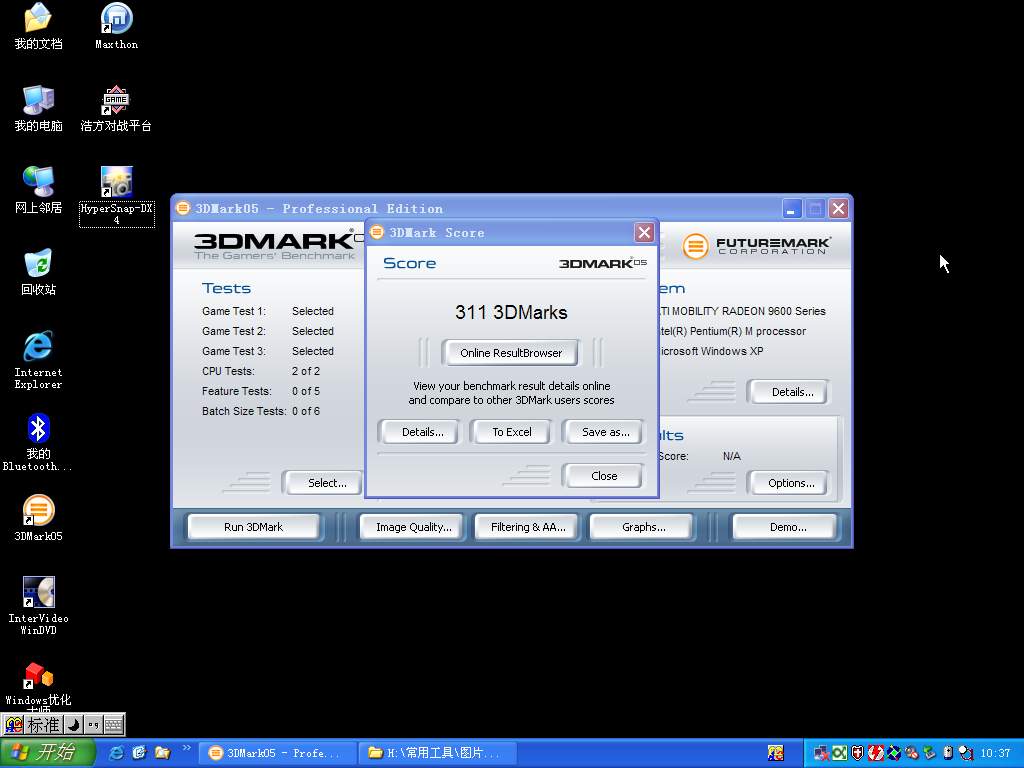Click the 3DMark05 main window title bar
Image resolution: width=1024 pixels, height=768 pixels.
[477, 208]
